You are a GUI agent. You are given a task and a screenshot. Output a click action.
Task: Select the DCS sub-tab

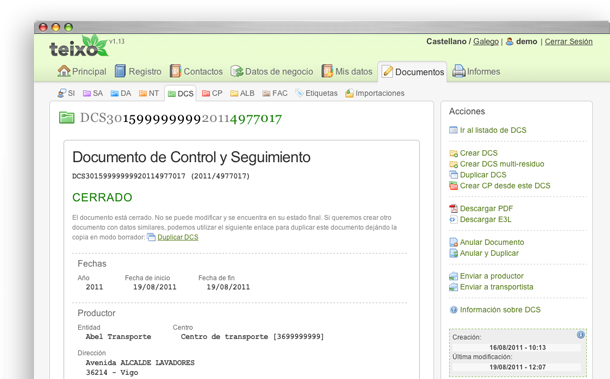[x=181, y=94]
